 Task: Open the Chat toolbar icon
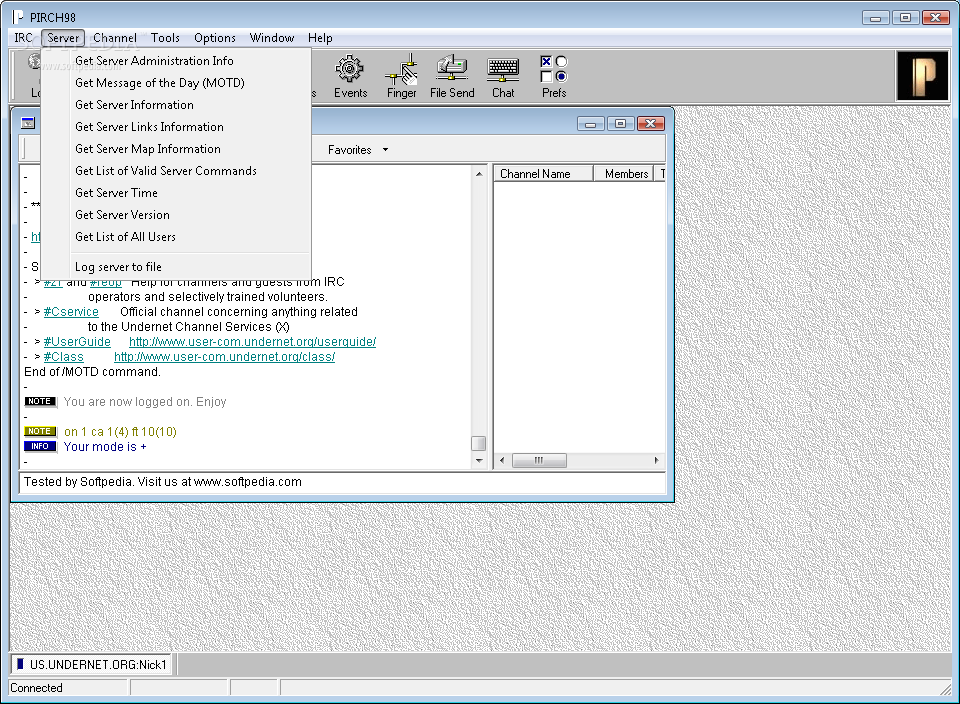(x=503, y=77)
